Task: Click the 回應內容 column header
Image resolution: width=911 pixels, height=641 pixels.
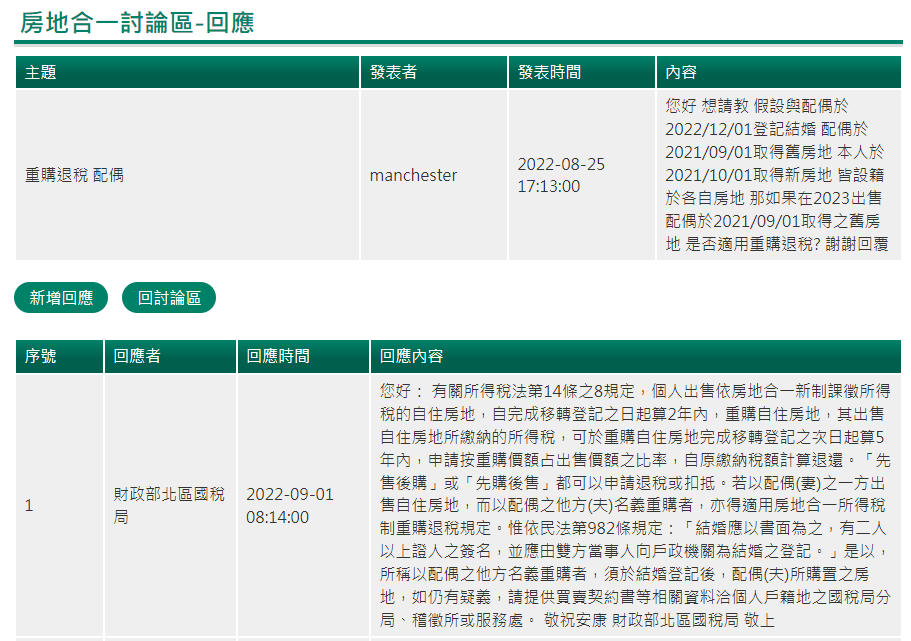Action: [x=411, y=356]
